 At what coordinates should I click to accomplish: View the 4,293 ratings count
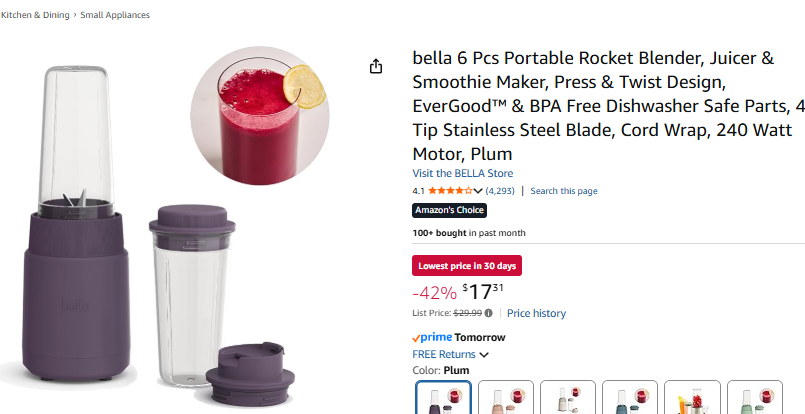(x=500, y=191)
